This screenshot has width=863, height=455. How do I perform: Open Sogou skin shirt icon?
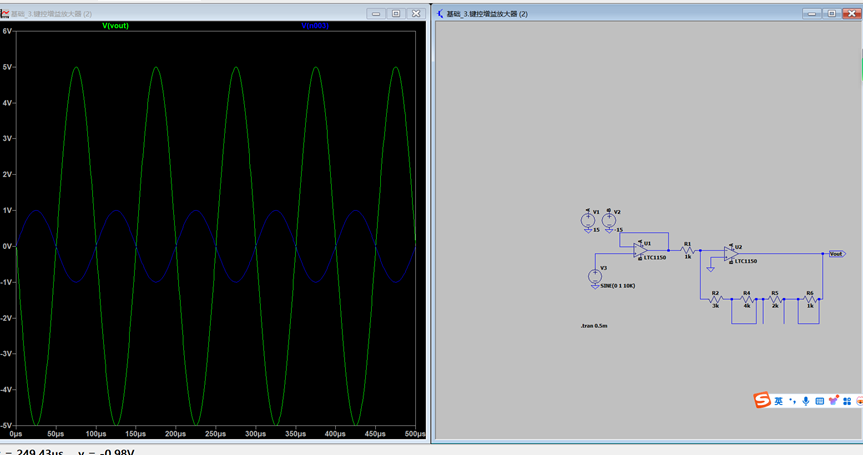coord(833,401)
